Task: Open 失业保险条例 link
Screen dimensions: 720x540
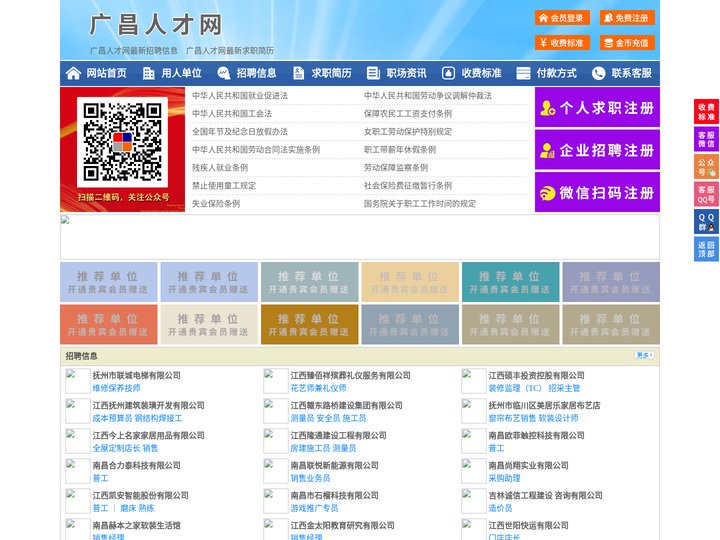Action: click(216, 203)
